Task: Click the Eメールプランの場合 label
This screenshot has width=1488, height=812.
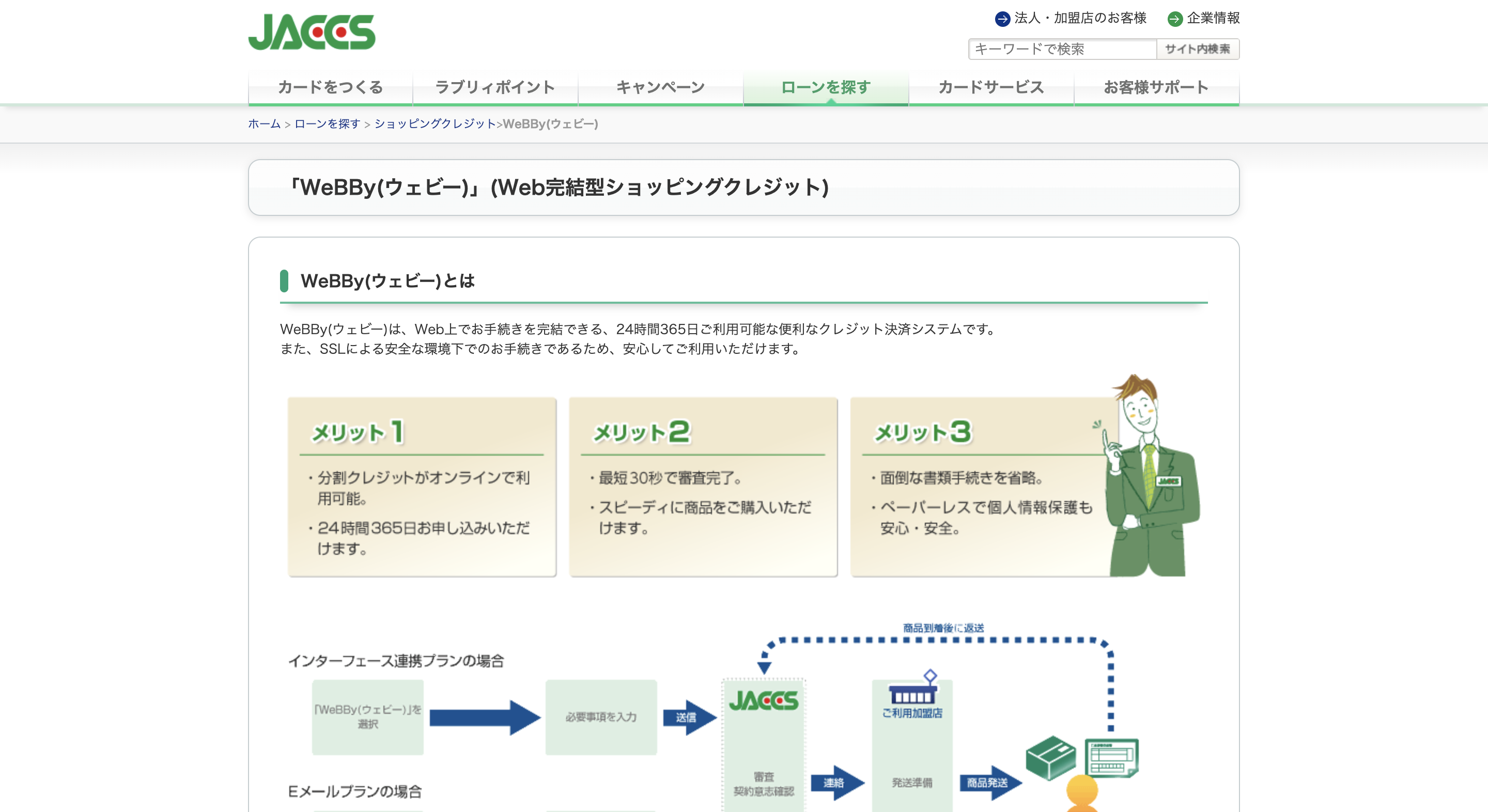Action: [354, 791]
